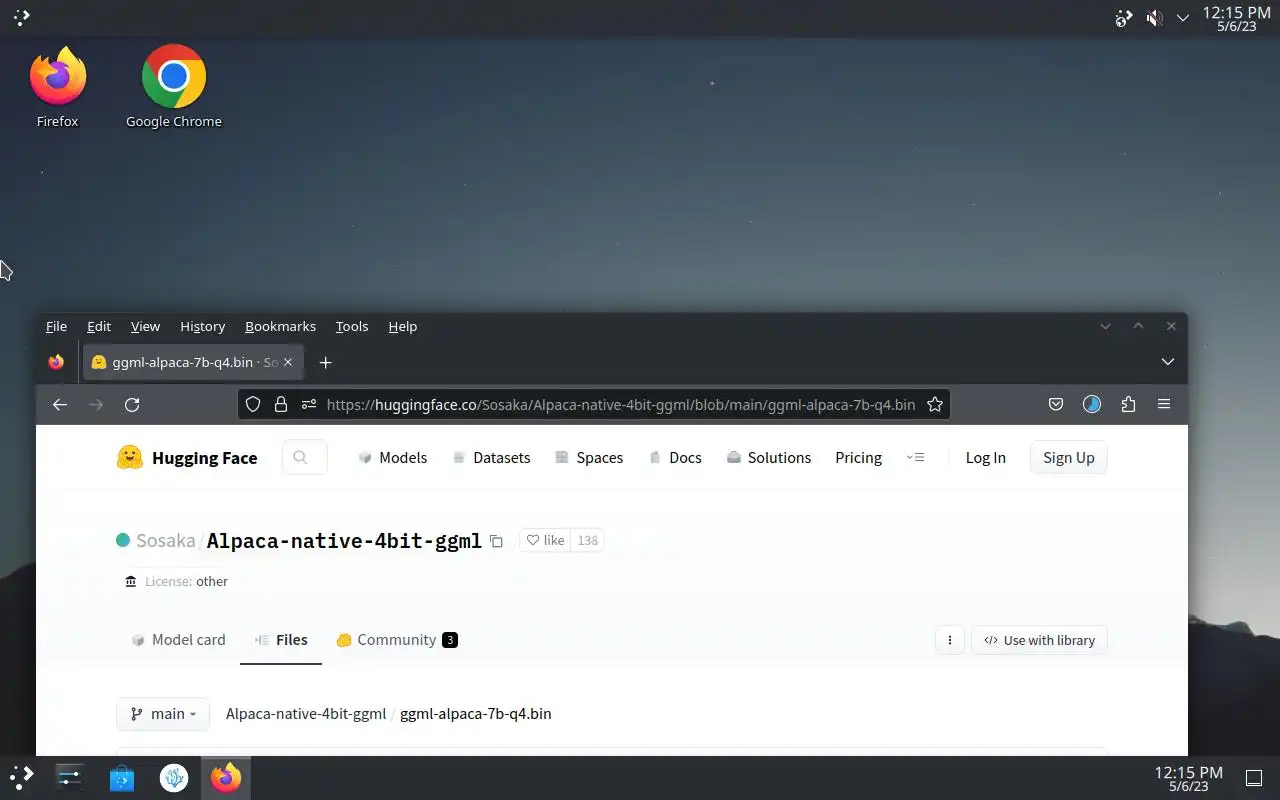Click the License: other tag

point(177,581)
